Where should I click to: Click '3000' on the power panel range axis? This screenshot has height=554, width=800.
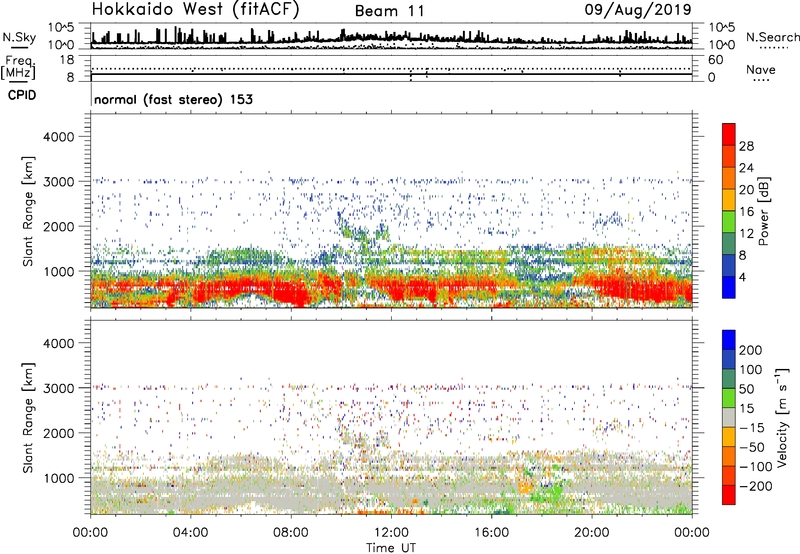[x=58, y=182]
